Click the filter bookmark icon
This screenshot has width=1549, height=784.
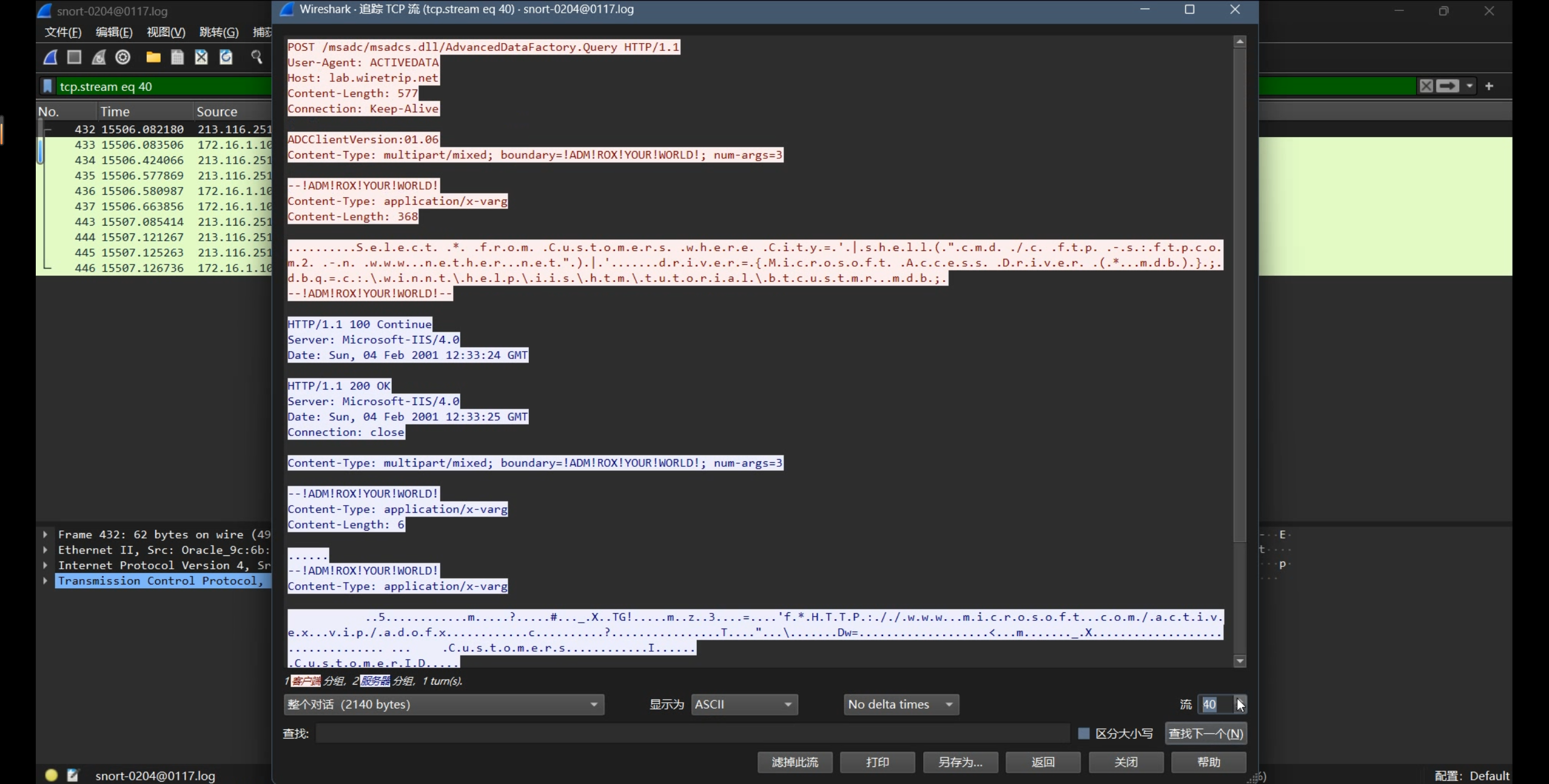(47, 86)
